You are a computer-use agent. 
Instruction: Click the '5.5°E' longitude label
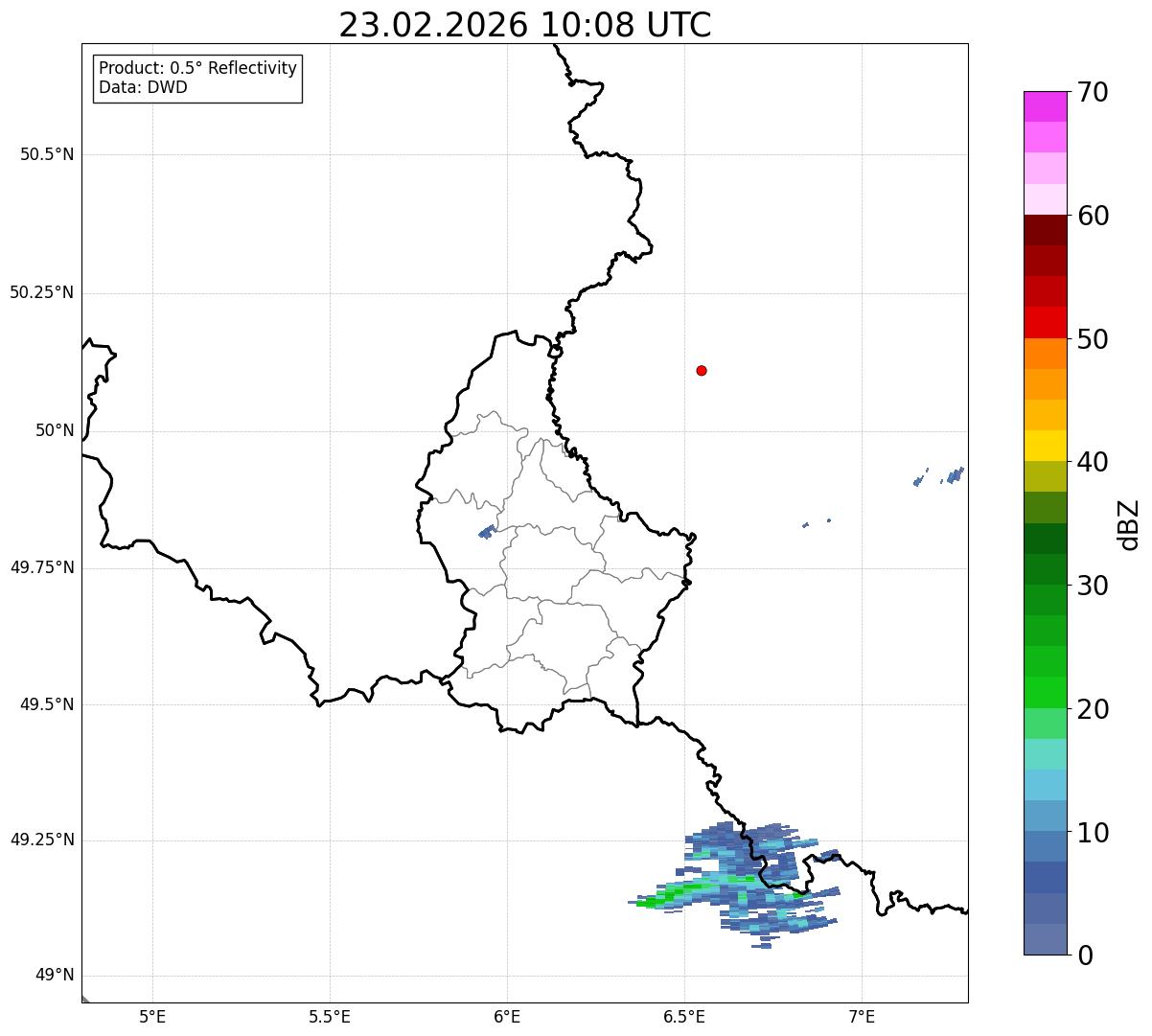pos(330,1016)
